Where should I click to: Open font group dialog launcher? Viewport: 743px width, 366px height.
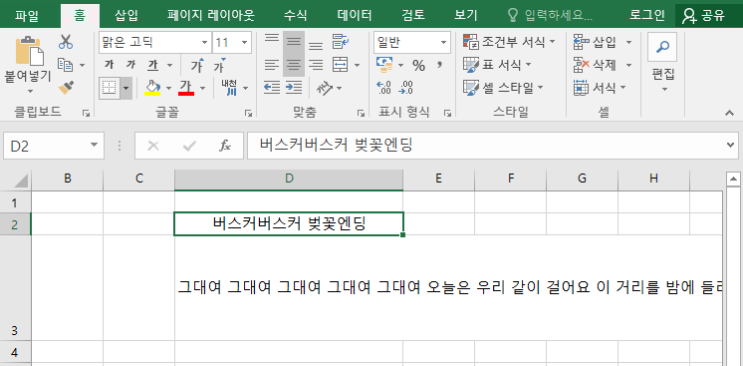(x=248, y=113)
